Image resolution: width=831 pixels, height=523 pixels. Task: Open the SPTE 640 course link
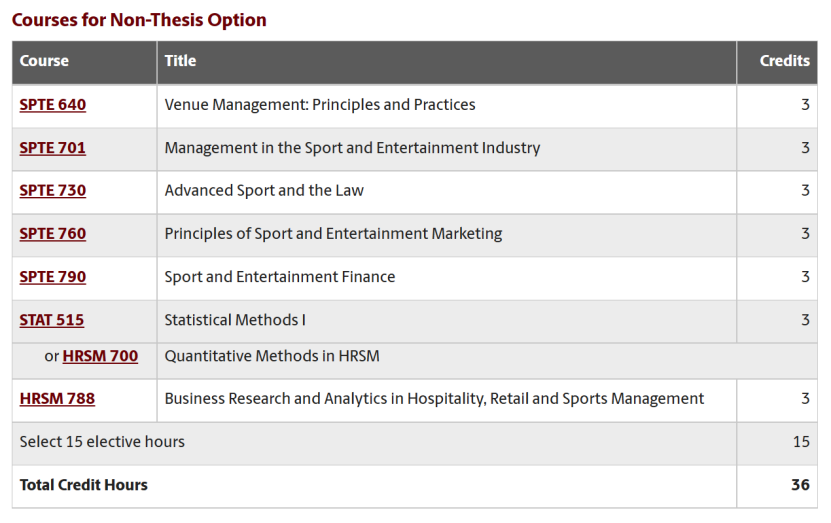pyautogui.click(x=52, y=105)
